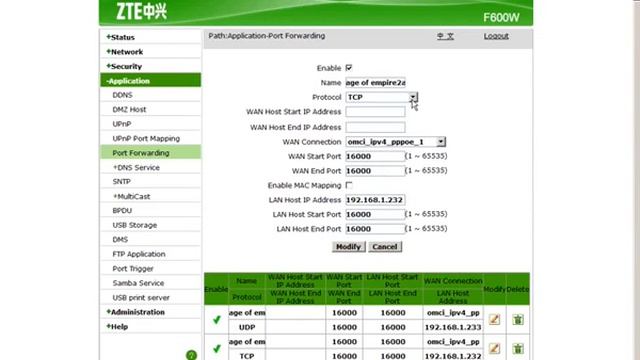Toggle the Enable checkbox
This screenshot has width=640, height=360.
click(x=349, y=68)
